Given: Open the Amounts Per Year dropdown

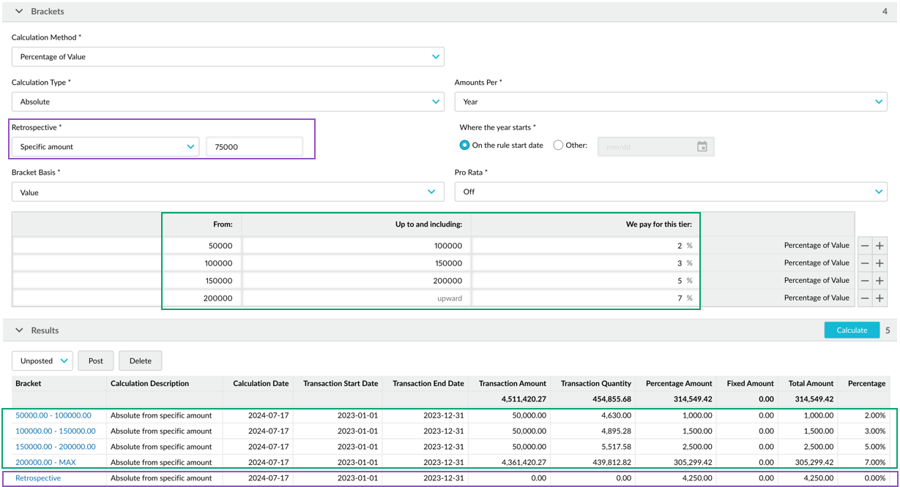Looking at the screenshot, I should pos(670,102).
